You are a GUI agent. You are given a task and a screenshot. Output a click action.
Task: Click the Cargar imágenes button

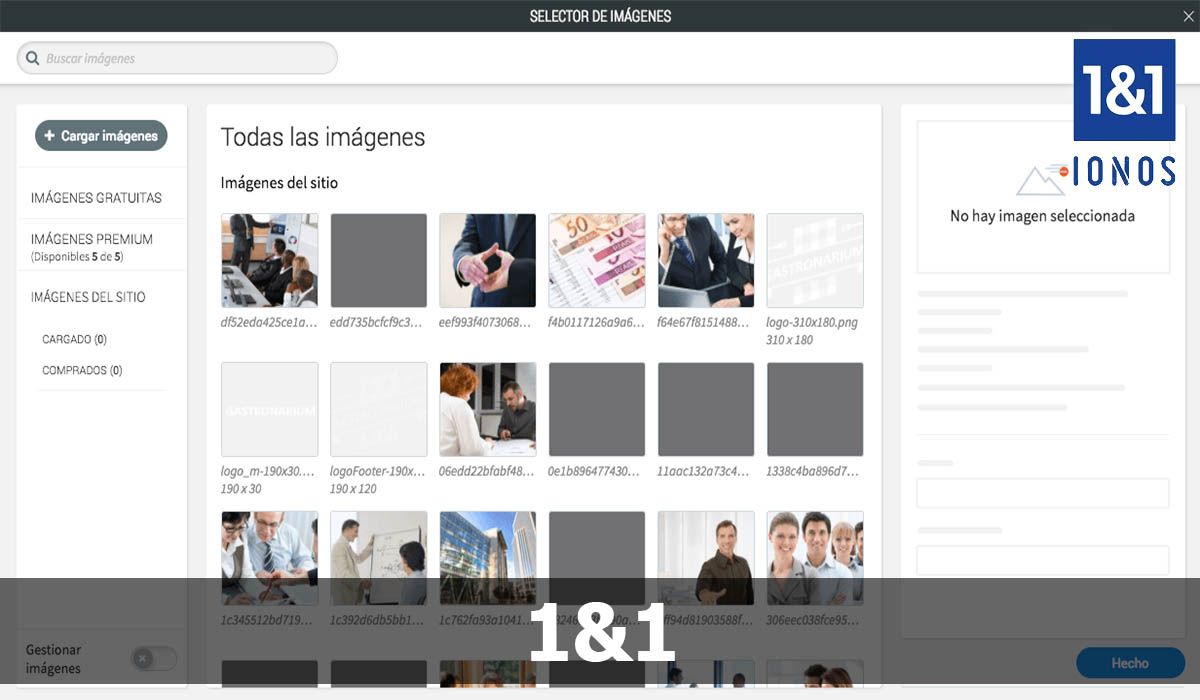point(101,136)
